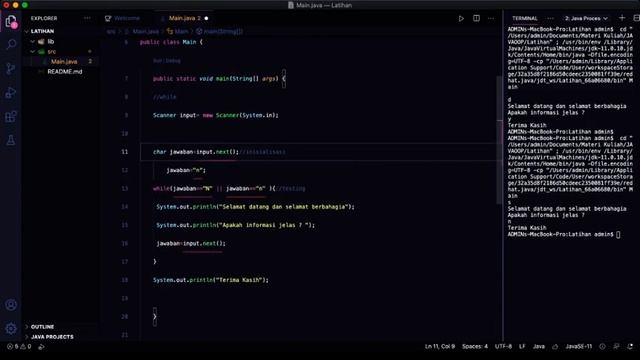Click the unsaved dot on Main.java tab
This screenshot has height=360, width=640.
tap(206, 18)
